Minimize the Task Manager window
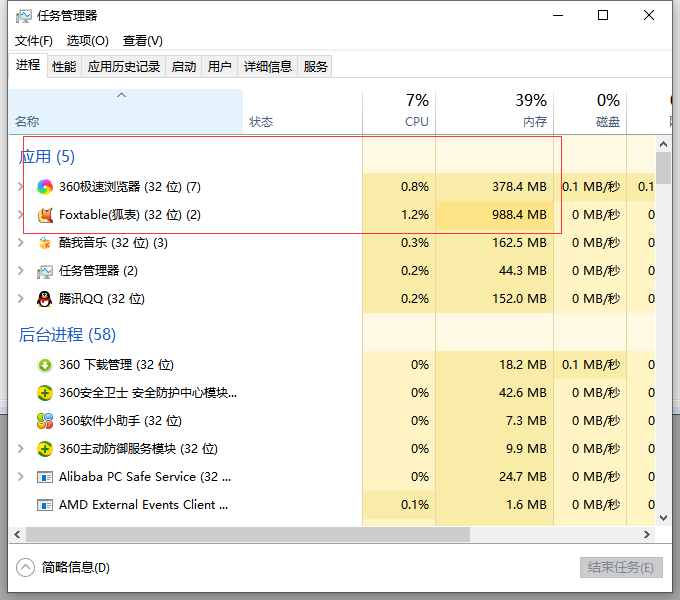Viewport: 680px width, 600px height. click(x=558, y=16)
